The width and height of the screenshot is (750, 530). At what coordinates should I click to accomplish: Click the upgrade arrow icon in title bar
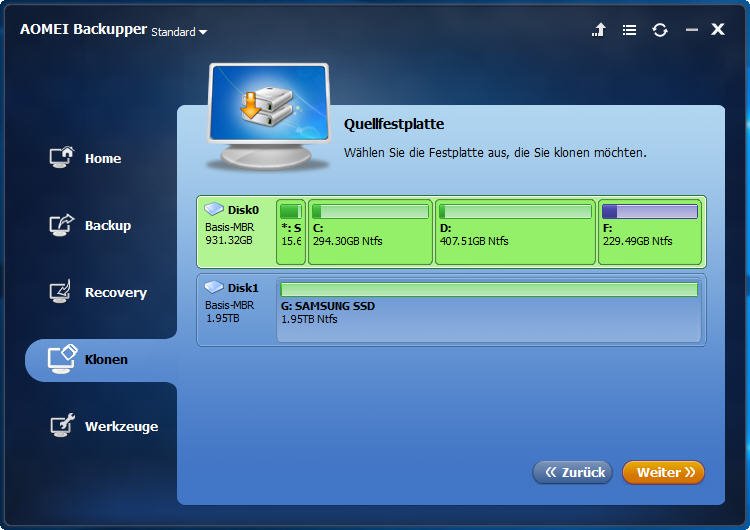click(599, 30)
